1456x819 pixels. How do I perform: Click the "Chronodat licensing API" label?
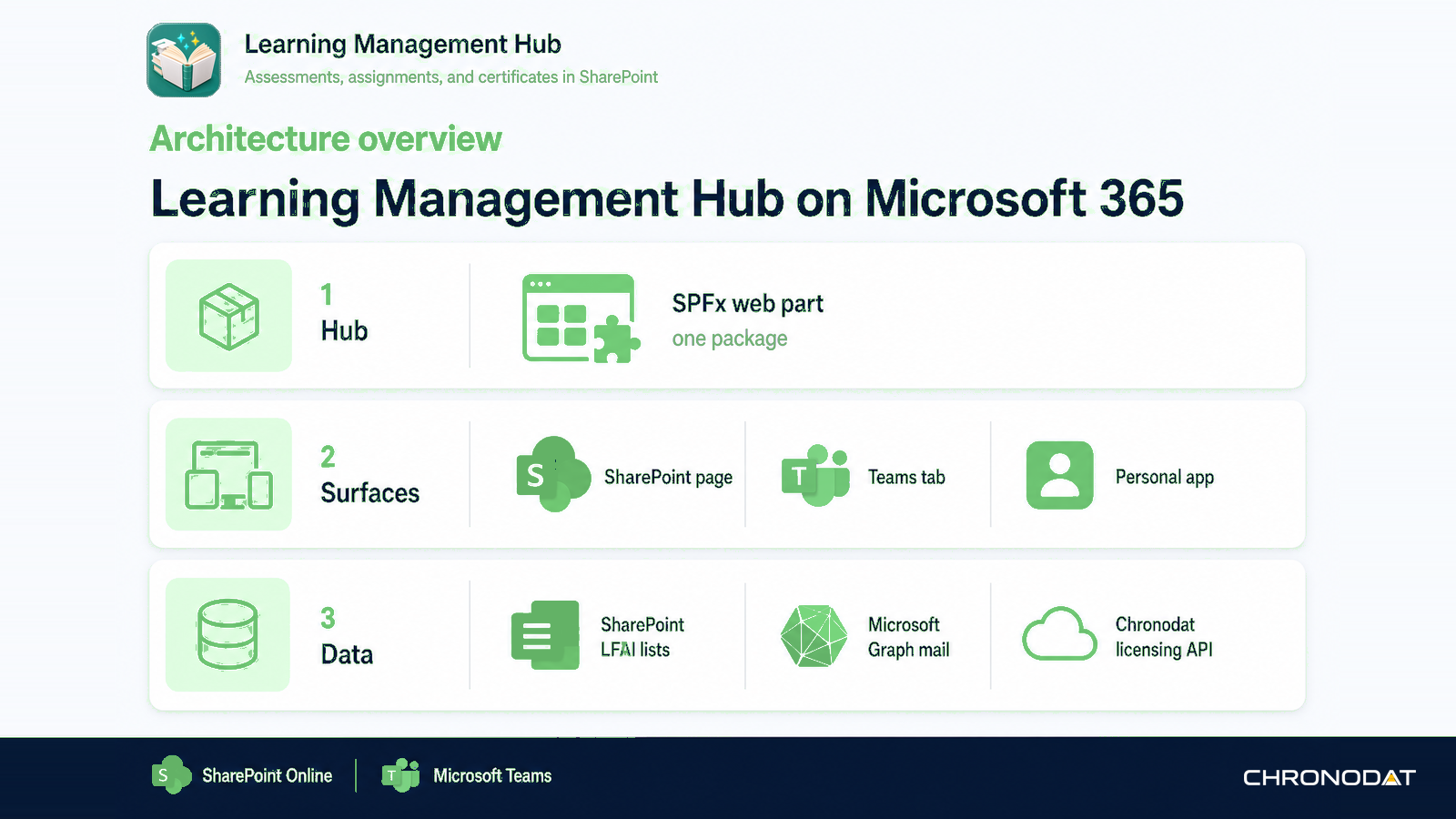(1164, 637)
